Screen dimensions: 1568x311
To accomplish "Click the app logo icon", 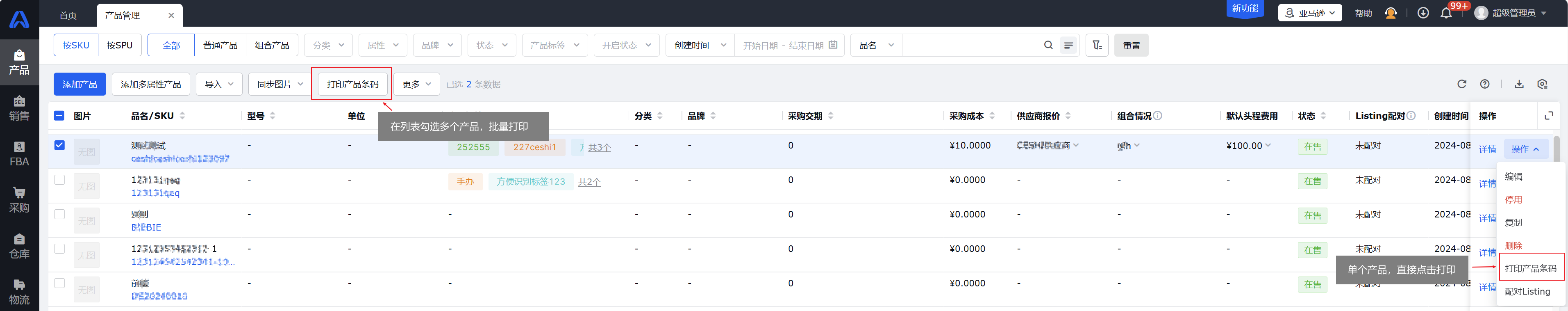I will [19, 20].
